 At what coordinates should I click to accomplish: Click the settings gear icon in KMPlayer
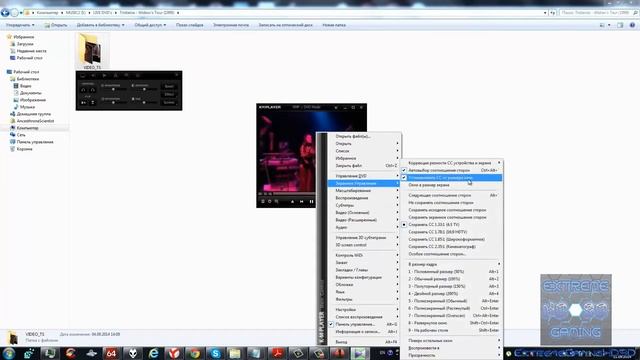pos(269,201)
